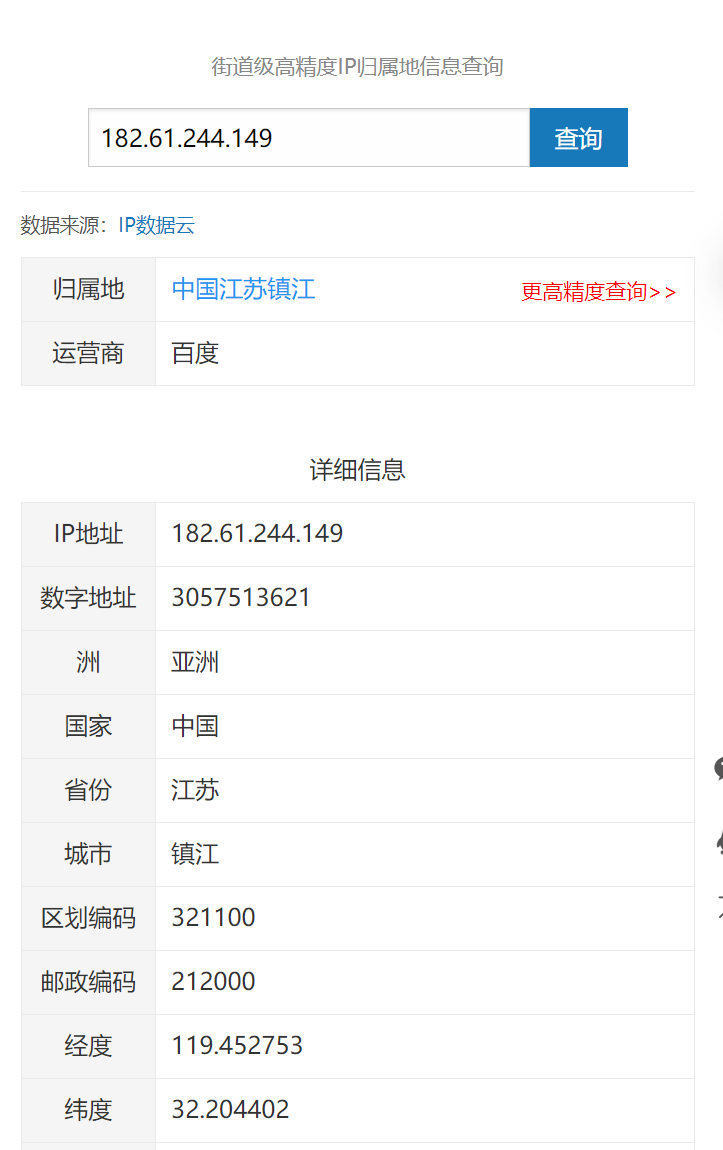
Task: Open the 中国江苏镇江 location link
Action: click(x=243, y=289)
